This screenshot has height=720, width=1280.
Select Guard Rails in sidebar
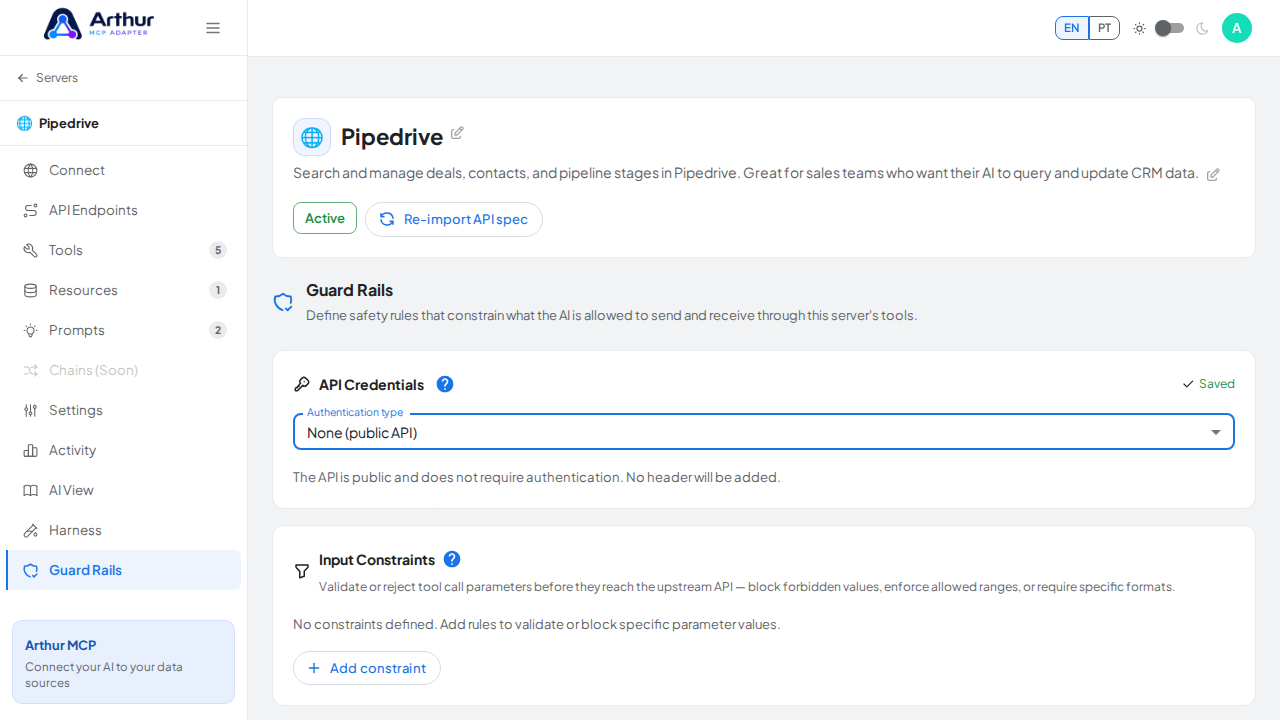pyautogui.click(x=124, y=570)
